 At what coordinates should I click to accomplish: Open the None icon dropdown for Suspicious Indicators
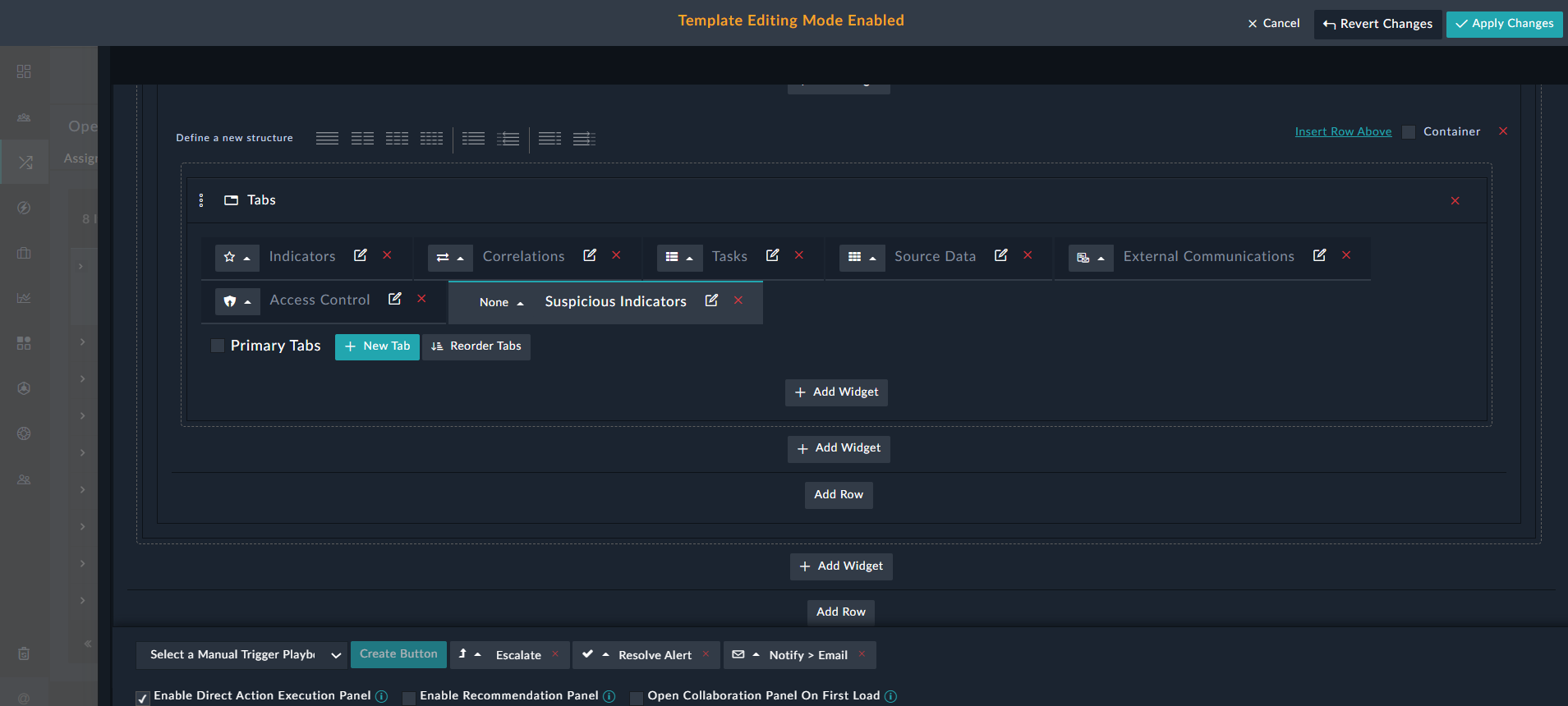tap(501, 302)
